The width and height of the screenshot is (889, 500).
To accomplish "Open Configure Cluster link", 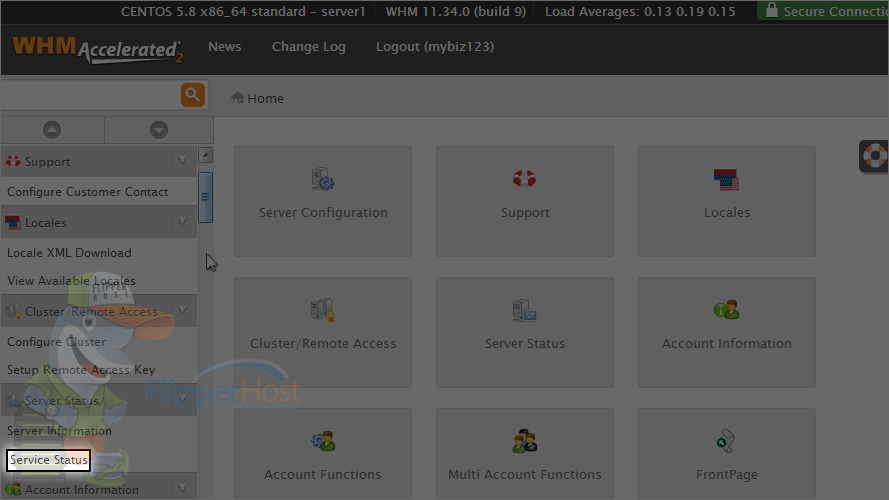I will click(56, 342).
